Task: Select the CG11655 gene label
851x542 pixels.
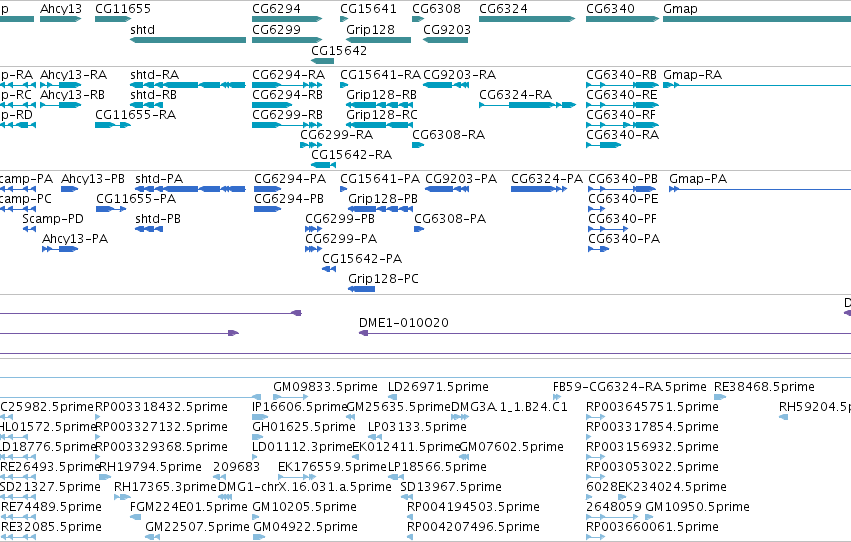Action: [123, 9]
